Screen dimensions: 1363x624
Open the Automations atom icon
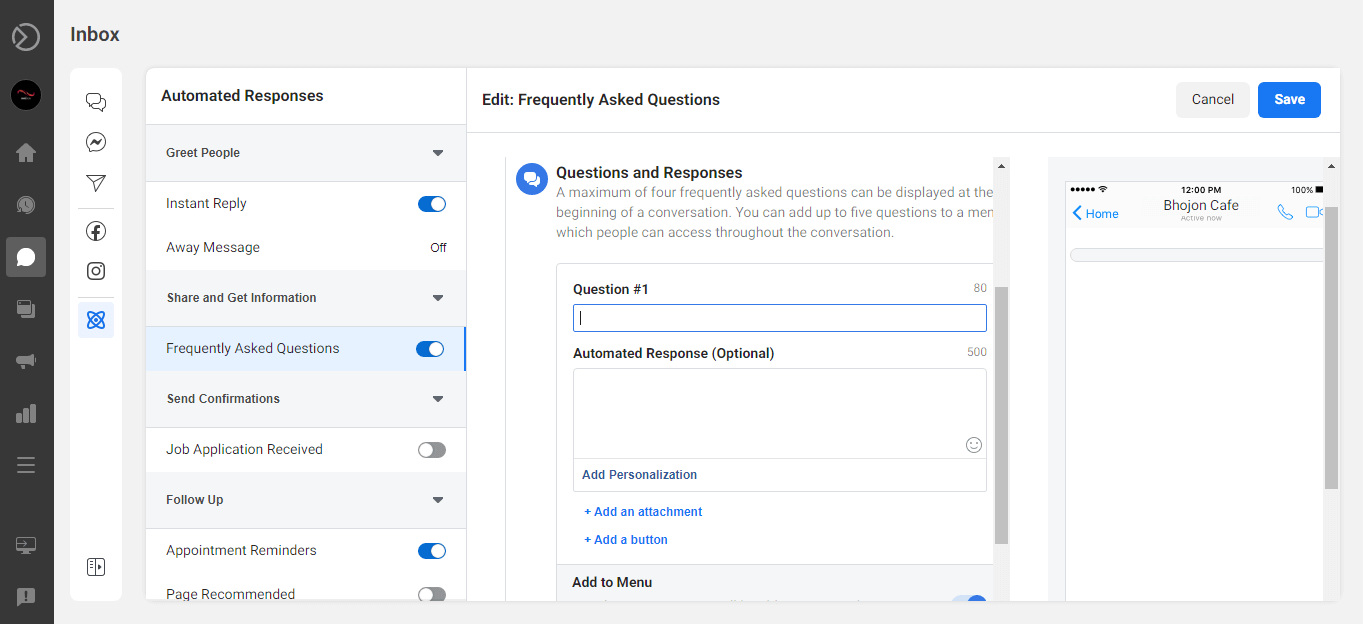[x=95, y=319]
